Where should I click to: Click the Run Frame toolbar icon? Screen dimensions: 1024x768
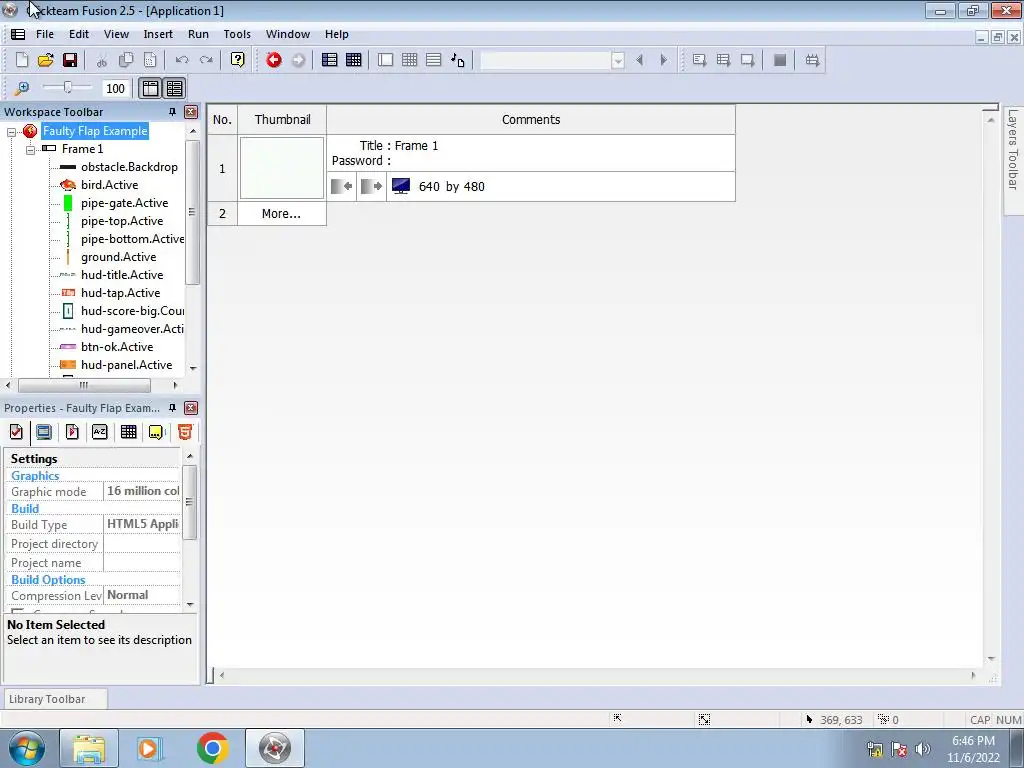[747, 60]
